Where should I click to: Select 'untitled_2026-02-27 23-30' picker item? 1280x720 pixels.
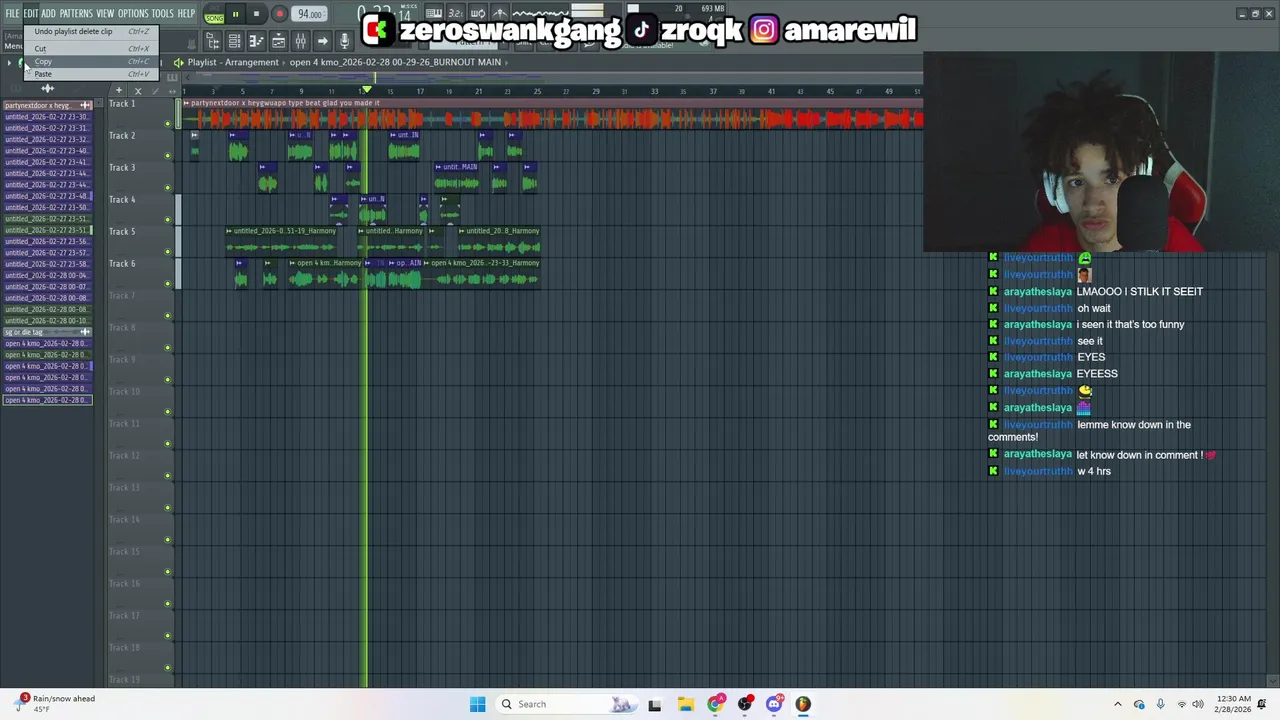coord(48,117)
